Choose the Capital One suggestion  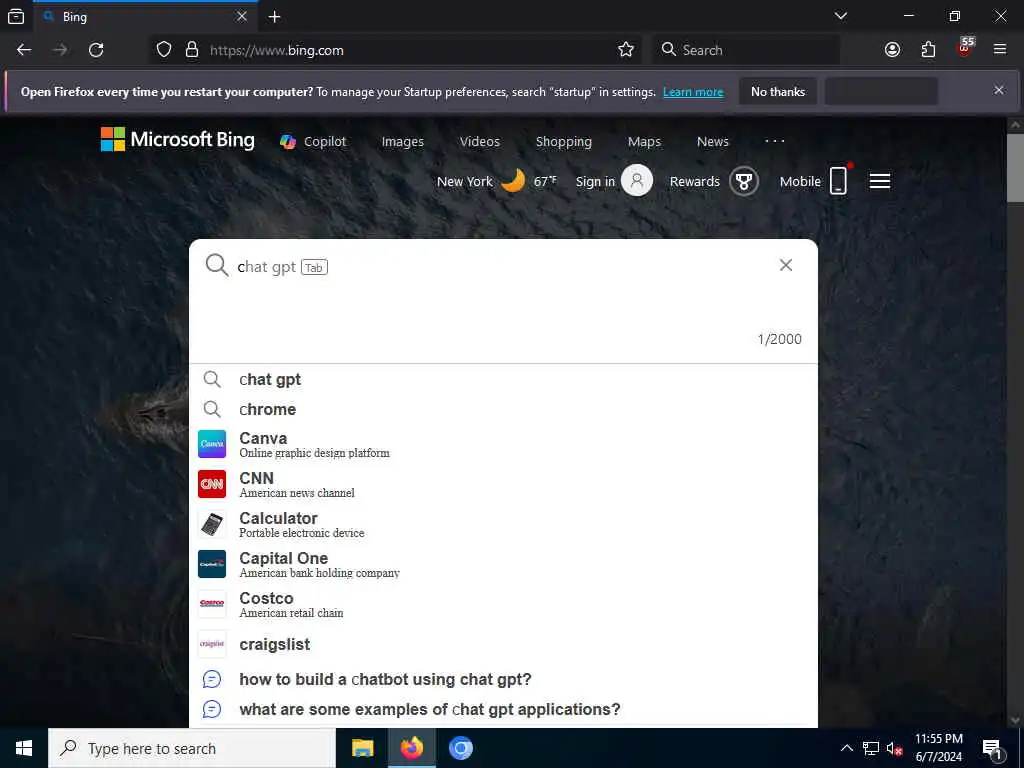503,564
